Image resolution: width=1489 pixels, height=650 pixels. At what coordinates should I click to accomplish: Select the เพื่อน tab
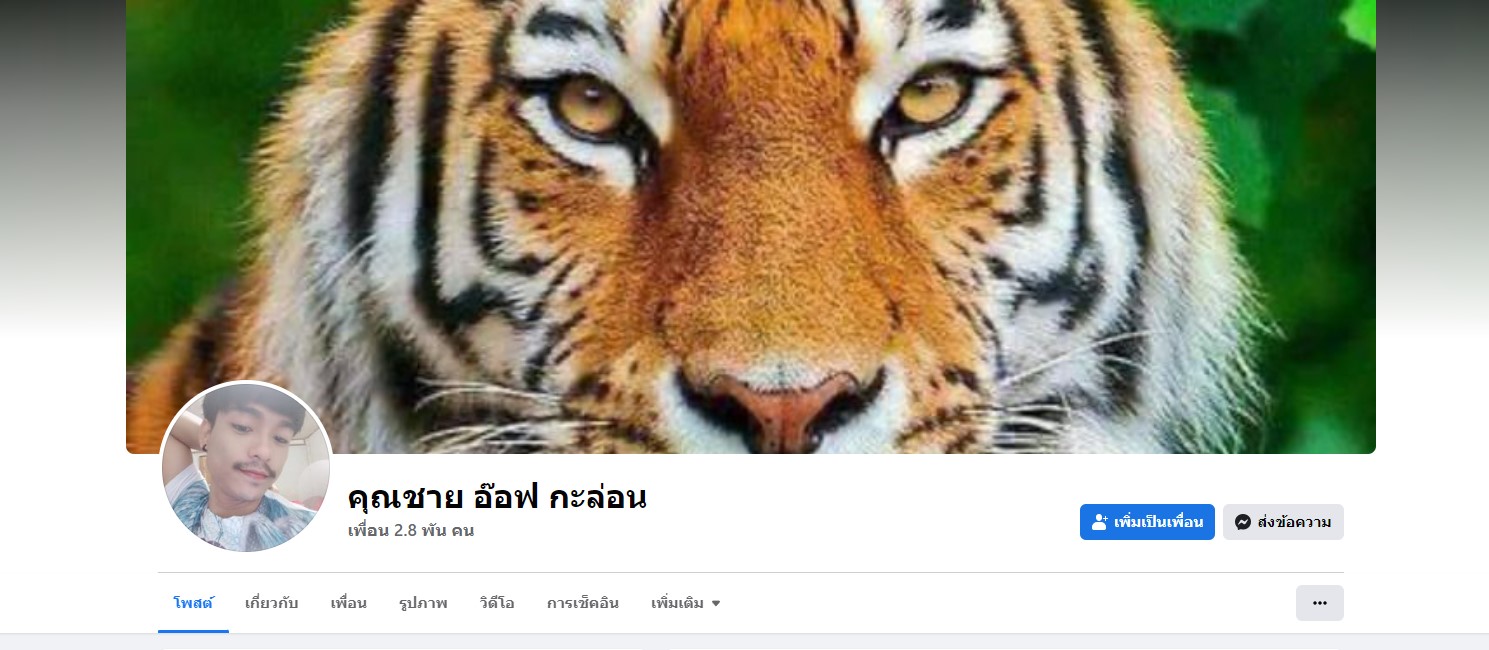[x=349, y=603]
